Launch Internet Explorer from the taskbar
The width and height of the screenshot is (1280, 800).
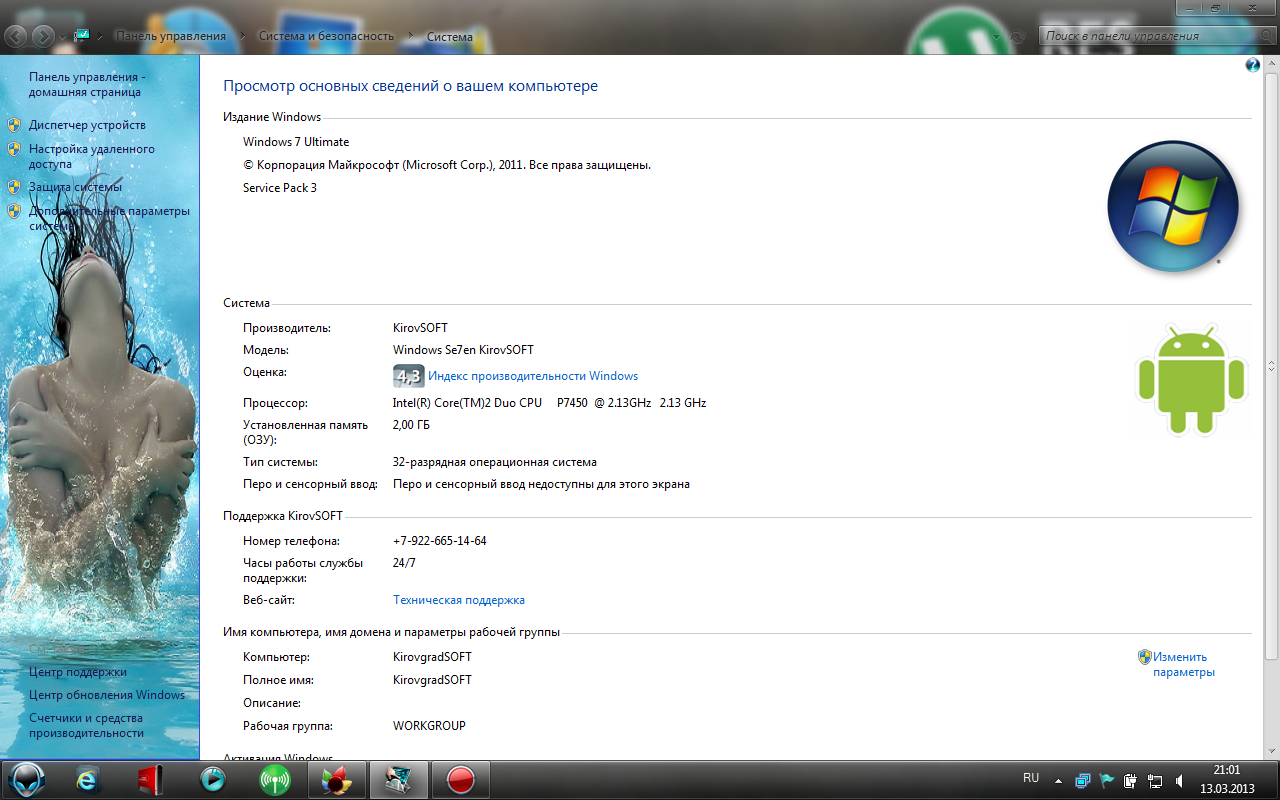[x=89, y=779]
